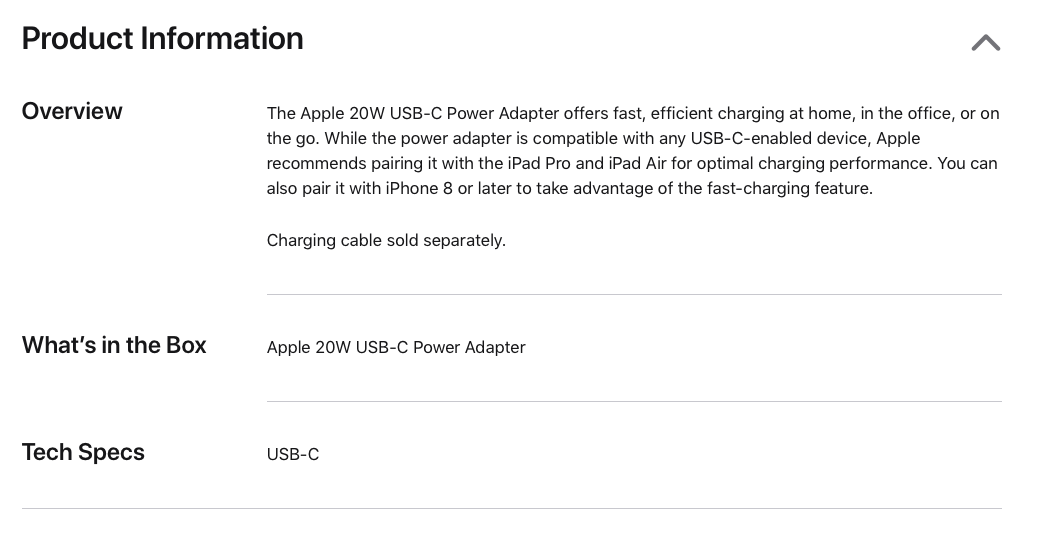Screen dimensions: 1056x534
Task: Click the divider line below Overview section
Action: pyautogui.click(x=634, y=294)
